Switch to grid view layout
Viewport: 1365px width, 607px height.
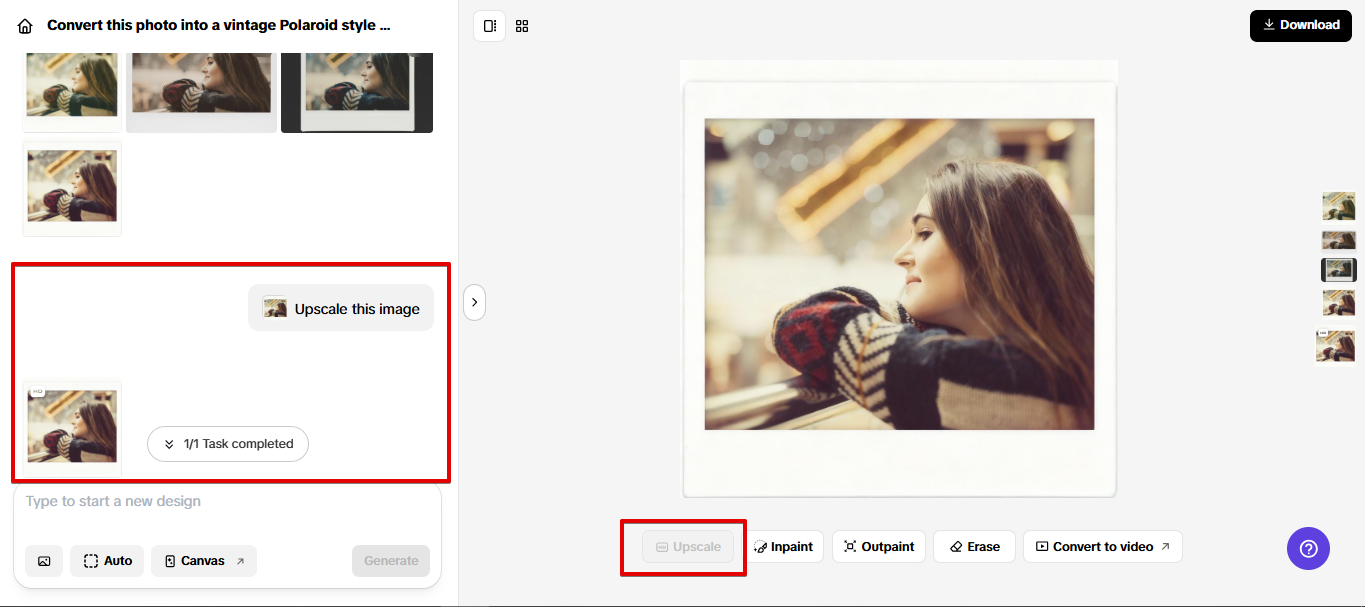coord(521,26)
